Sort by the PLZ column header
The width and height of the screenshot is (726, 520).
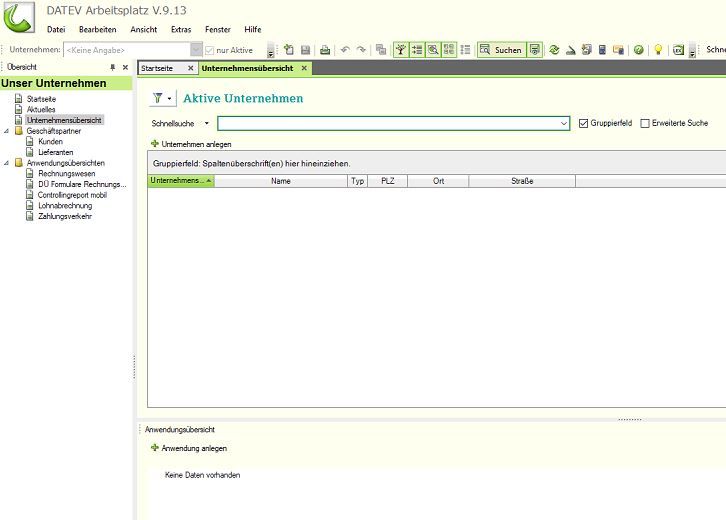pos(388,181)
